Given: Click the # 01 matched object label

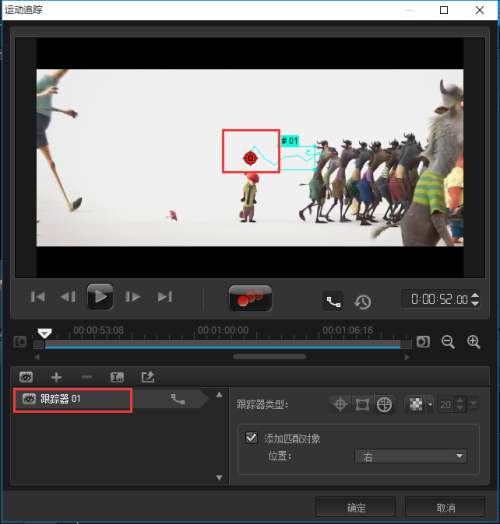Looking at the screenshot, I should [x=289, y=141].
